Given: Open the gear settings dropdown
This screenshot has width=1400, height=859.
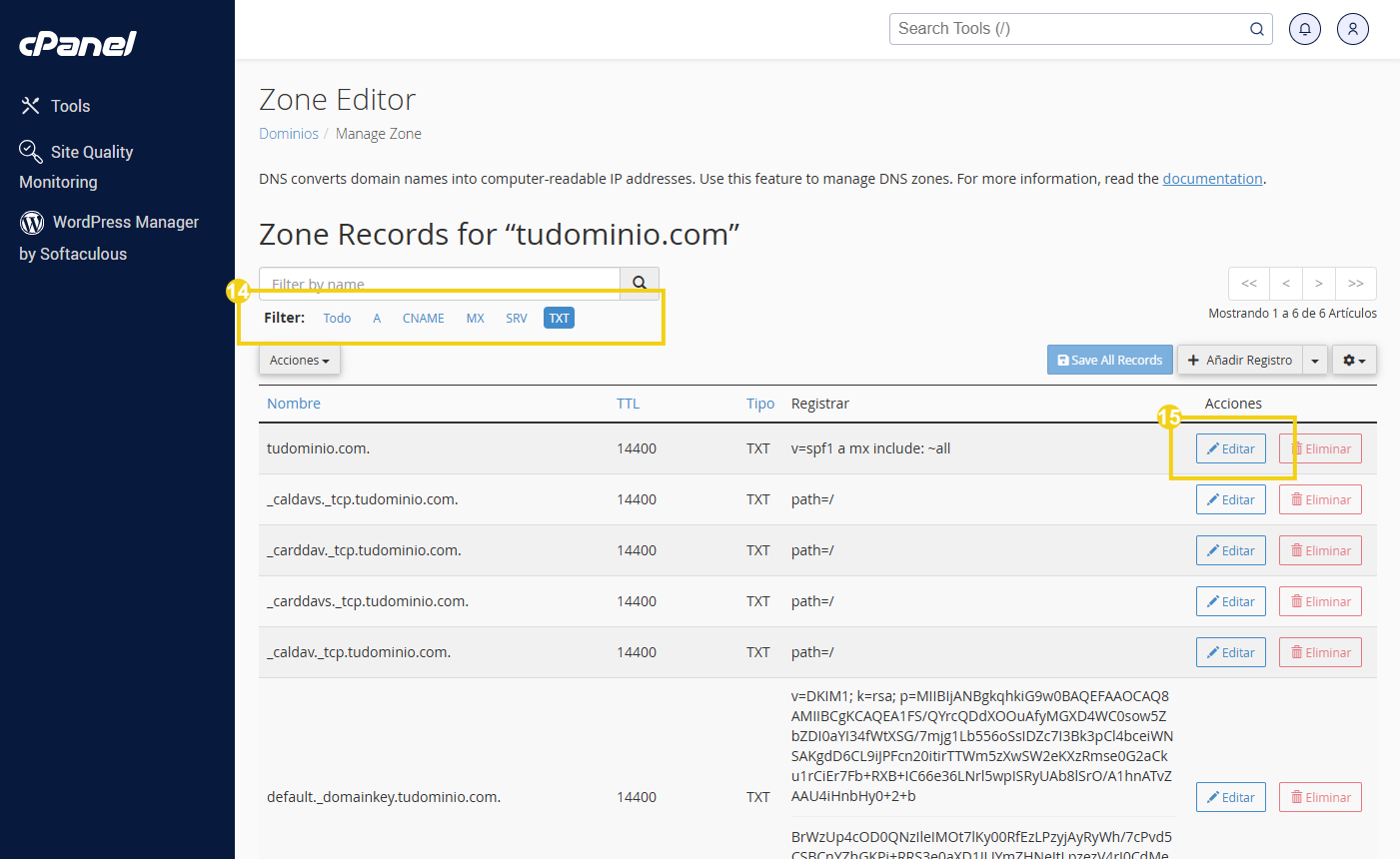Looking at the screenshot, I should click(x=1354, y=360).
